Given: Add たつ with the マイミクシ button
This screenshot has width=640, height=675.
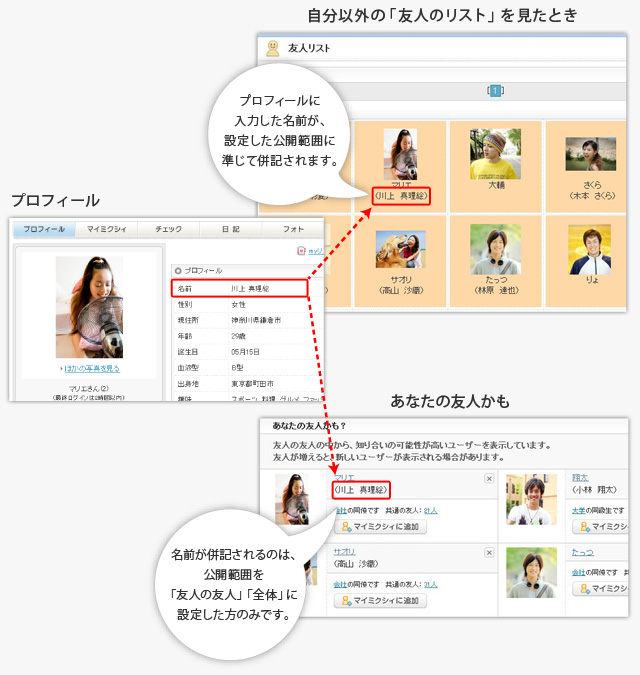Looking at the screenshot, I should click(x=600, y=588).
